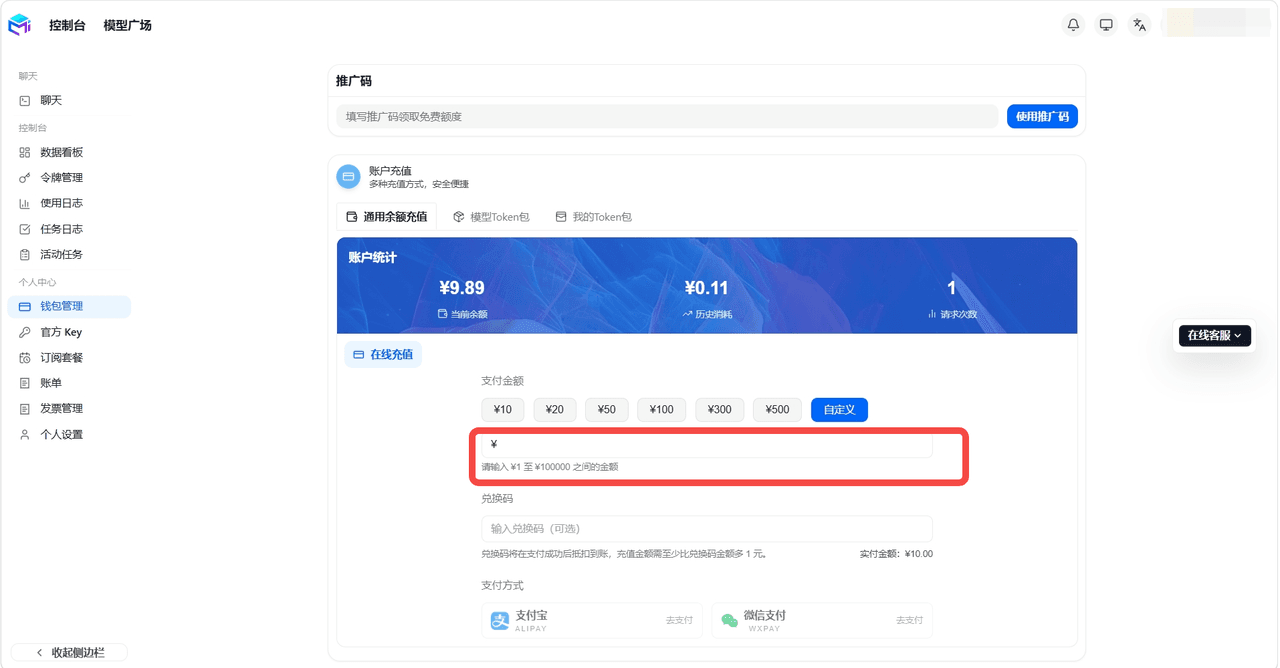This screenshot has width=1280, height=668.
Task: Click the Alipay logo icon
Action: pos(500,621)
